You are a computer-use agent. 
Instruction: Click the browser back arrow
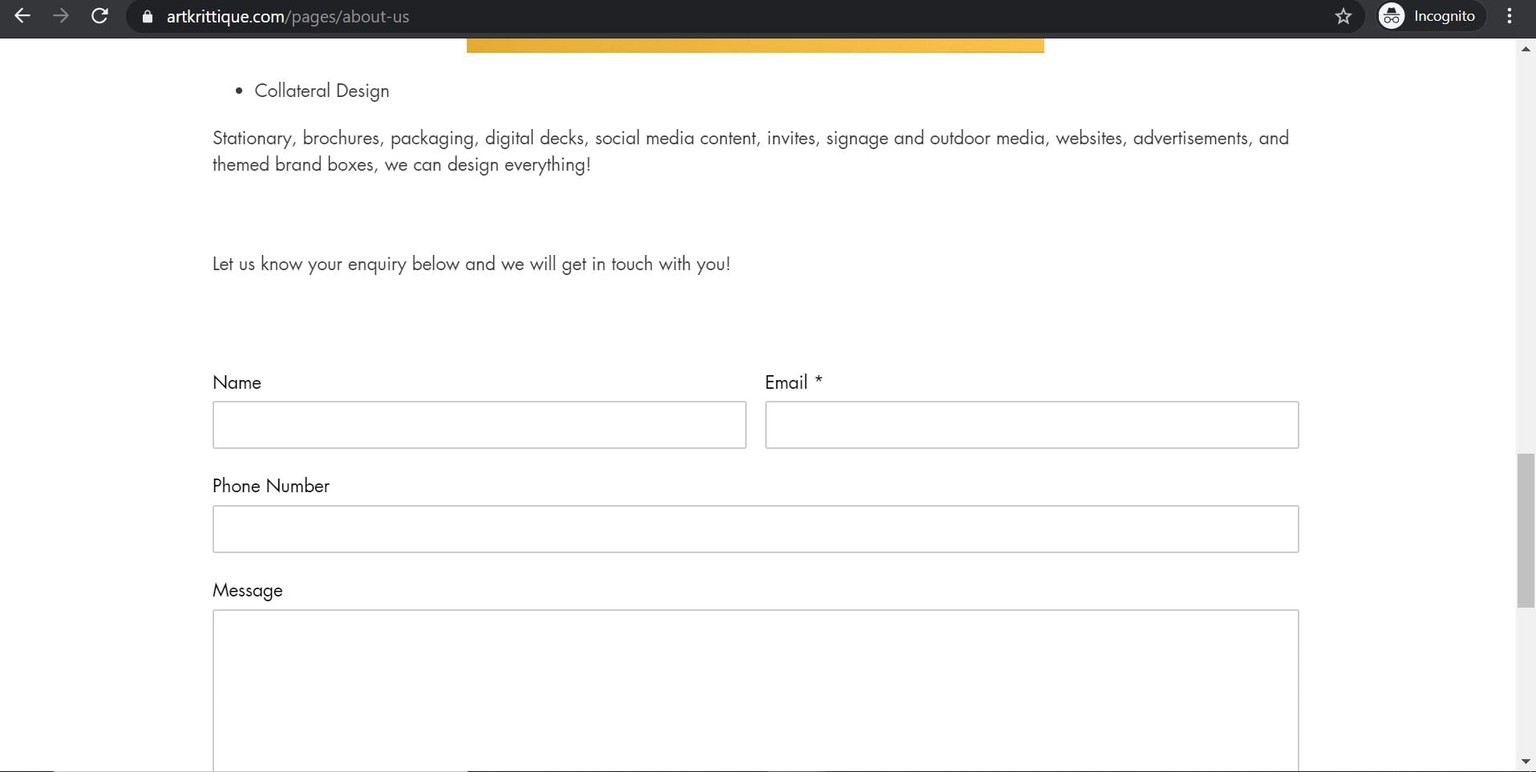coord(22,16)
